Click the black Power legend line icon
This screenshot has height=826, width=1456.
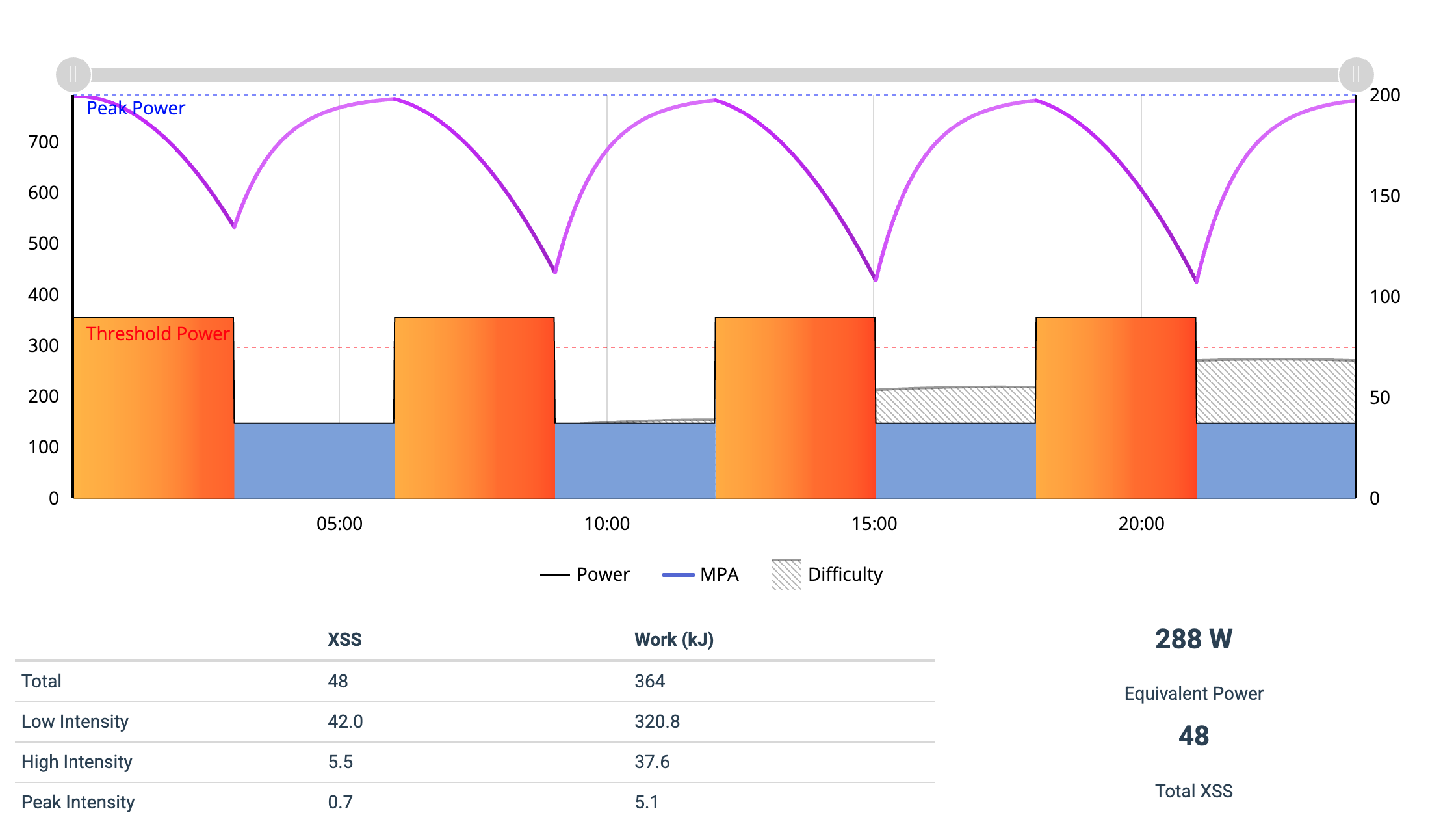tap(554, 575)
